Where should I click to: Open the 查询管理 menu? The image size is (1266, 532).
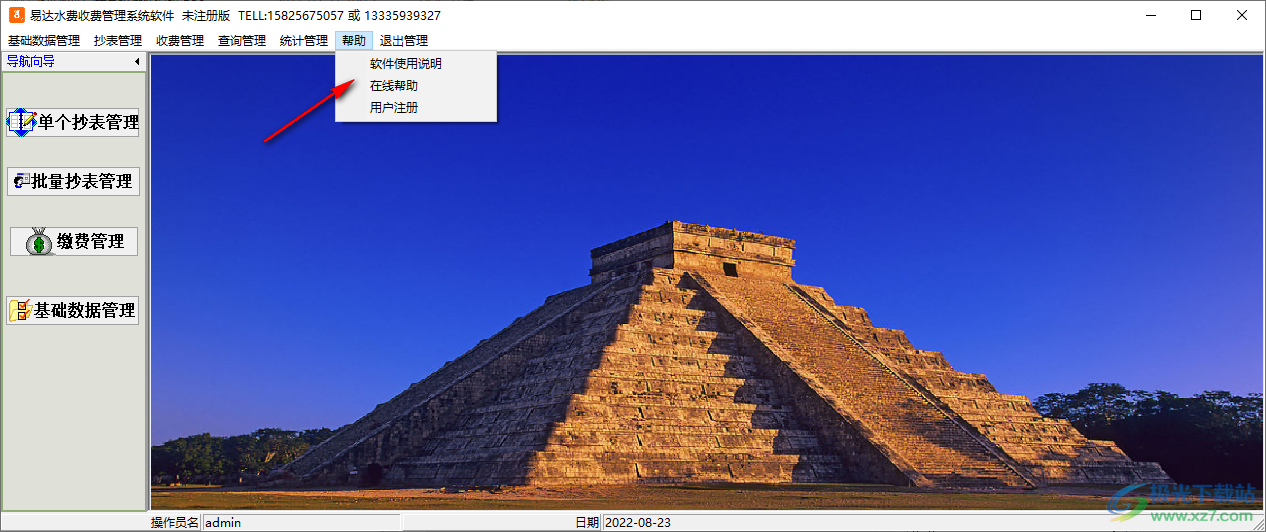tap(242, 41)
